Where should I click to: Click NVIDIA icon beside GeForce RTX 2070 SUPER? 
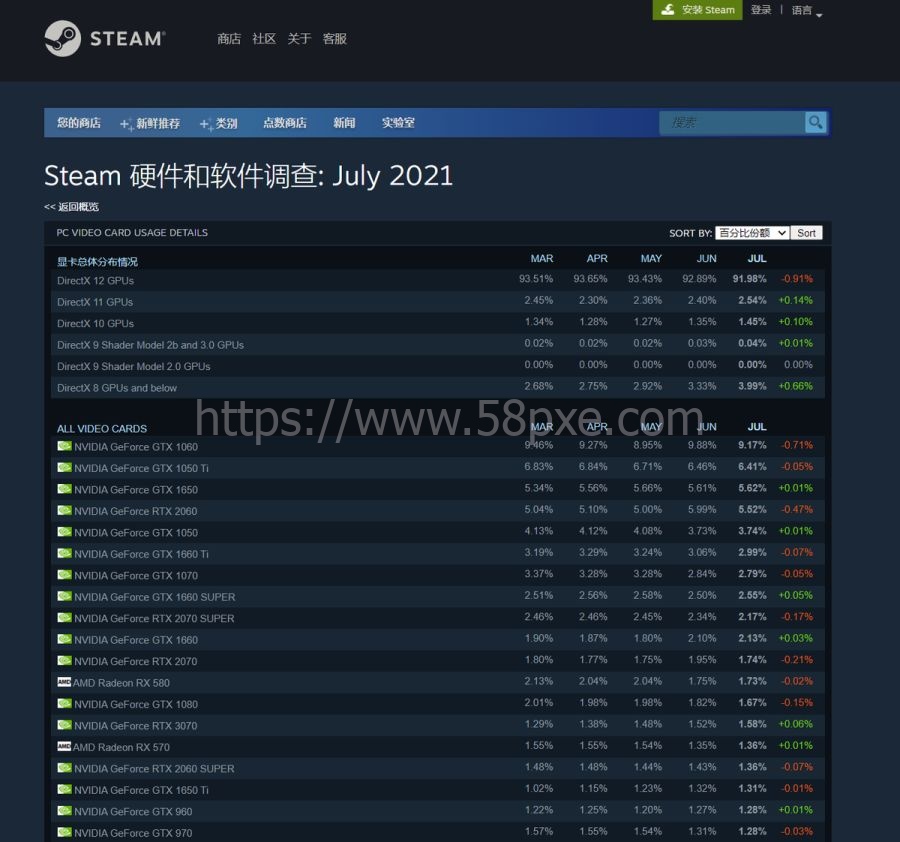(x=64, y=618)
